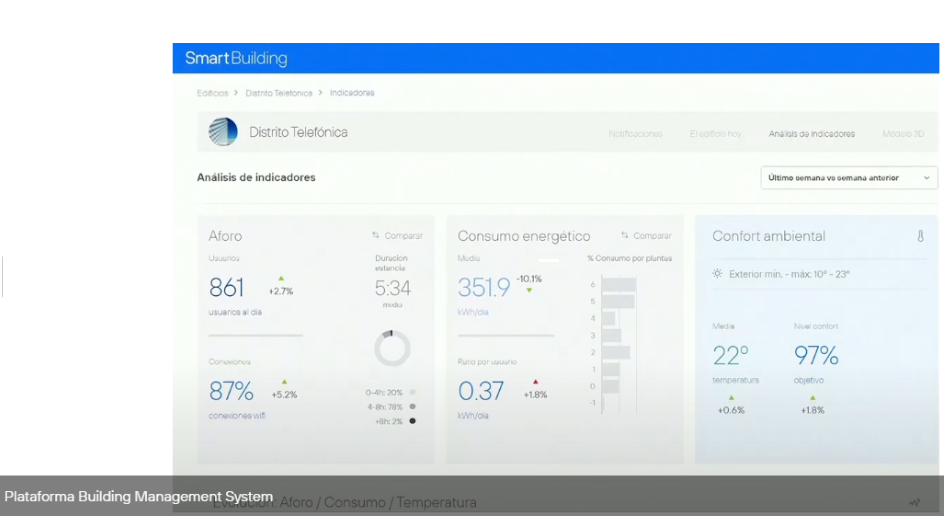Click the 87% conexiones wifi value
This screenshot has width=944, height=516.
pos(231,391)
